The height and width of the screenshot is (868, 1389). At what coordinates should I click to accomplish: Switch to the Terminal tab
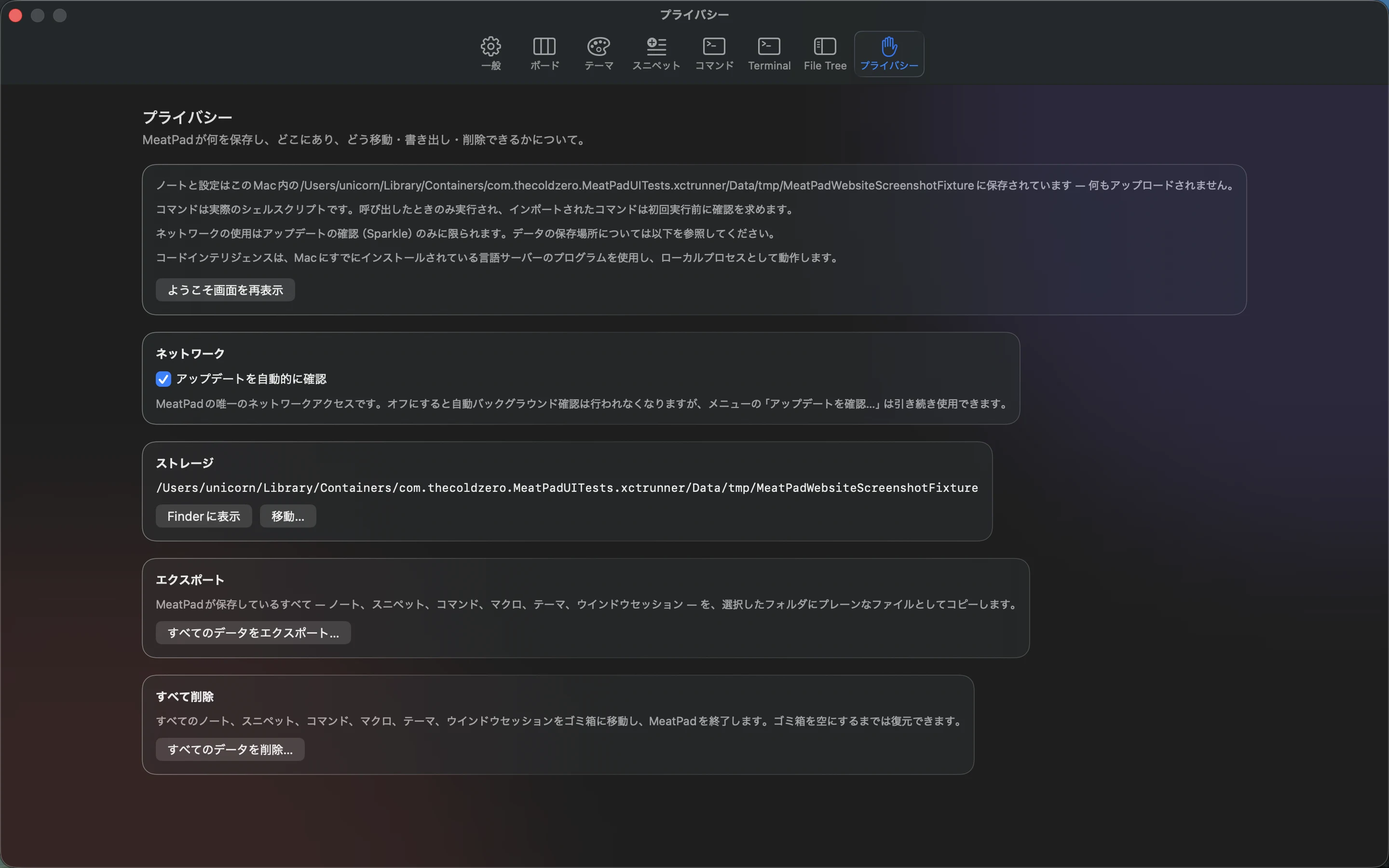(x=769, y=54)
